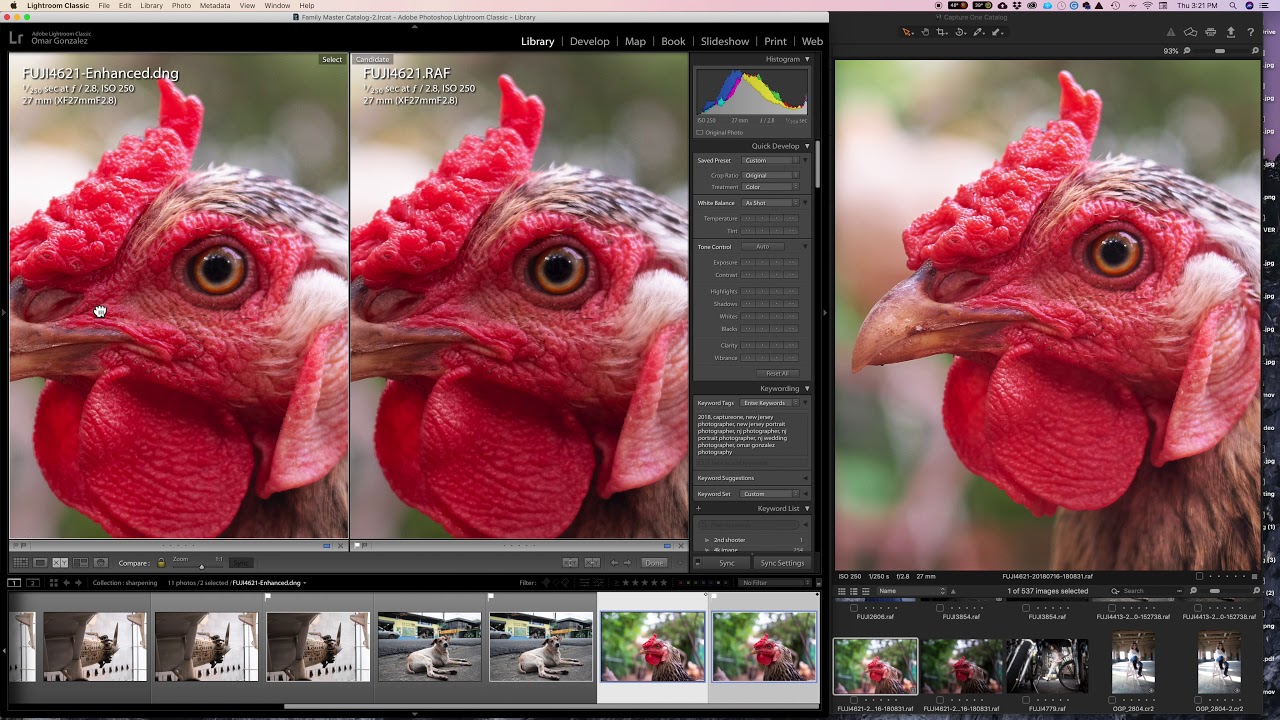
Task: Select the Capture One pointer select tool
Action: click(907, 32)
